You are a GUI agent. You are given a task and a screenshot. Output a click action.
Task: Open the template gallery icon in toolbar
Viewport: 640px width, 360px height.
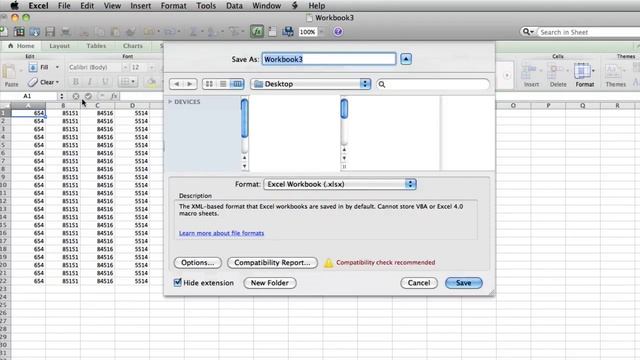coord(19,32)
